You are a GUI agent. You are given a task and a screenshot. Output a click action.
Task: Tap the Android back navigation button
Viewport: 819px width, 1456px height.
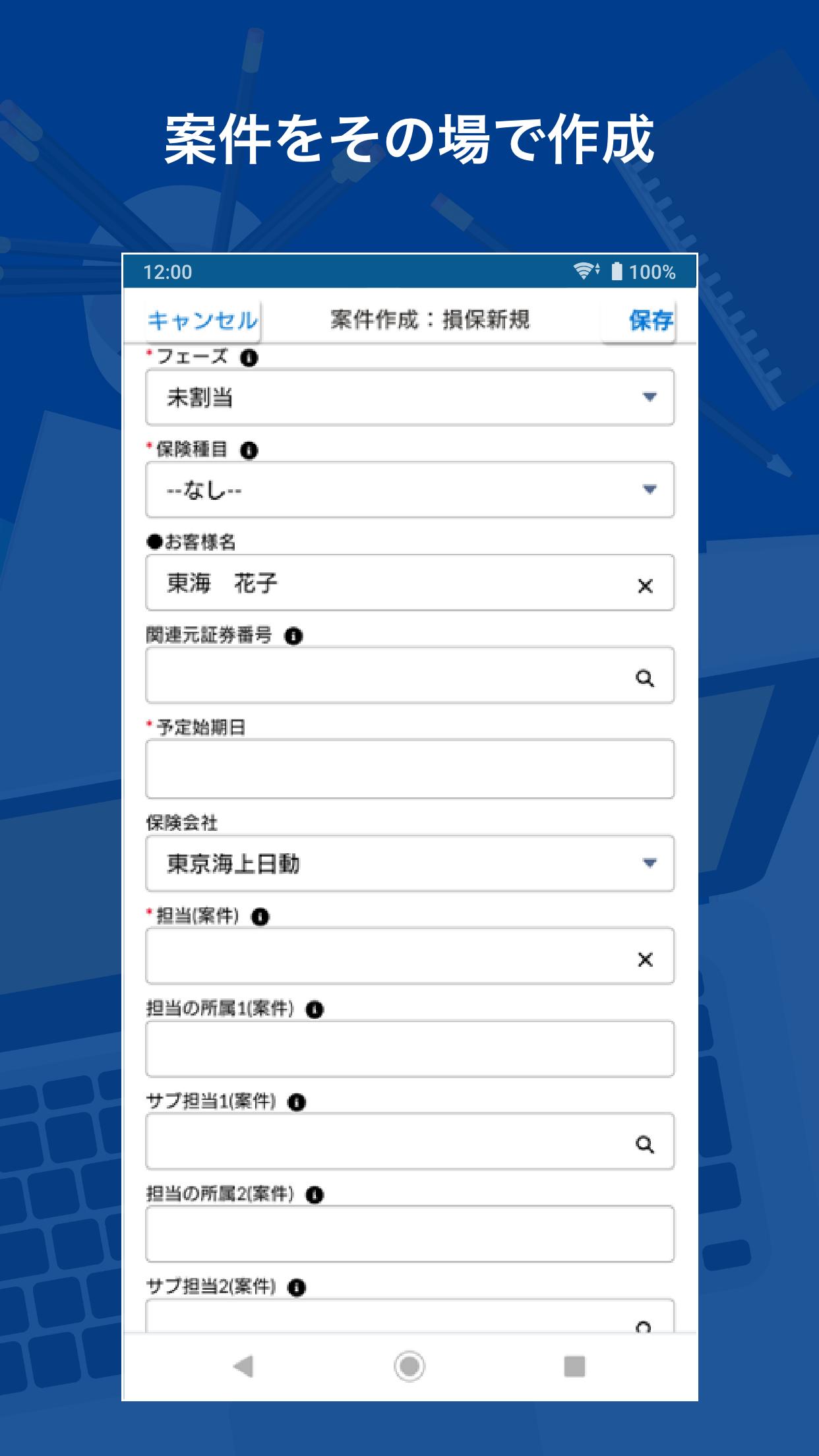243,1366
